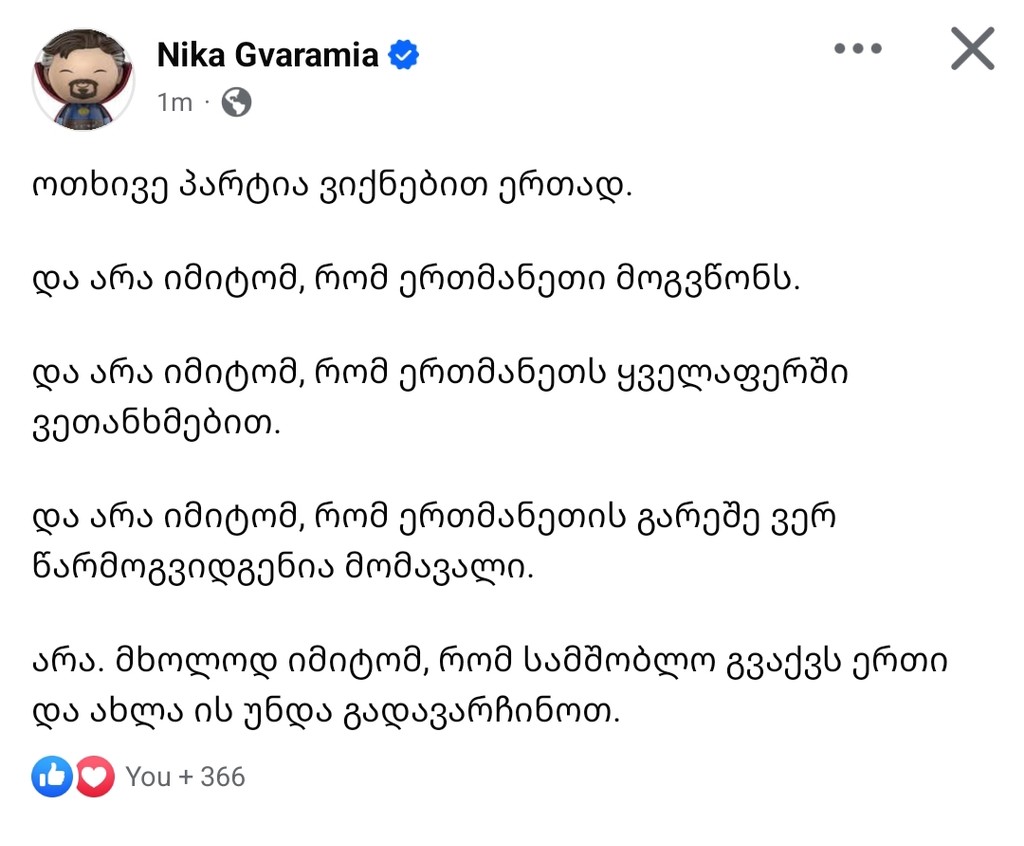Screen dimensions: 1024x846
Task: Click the "1m" post timestamp
Action: pyautogui.click(x=174, y=102)
